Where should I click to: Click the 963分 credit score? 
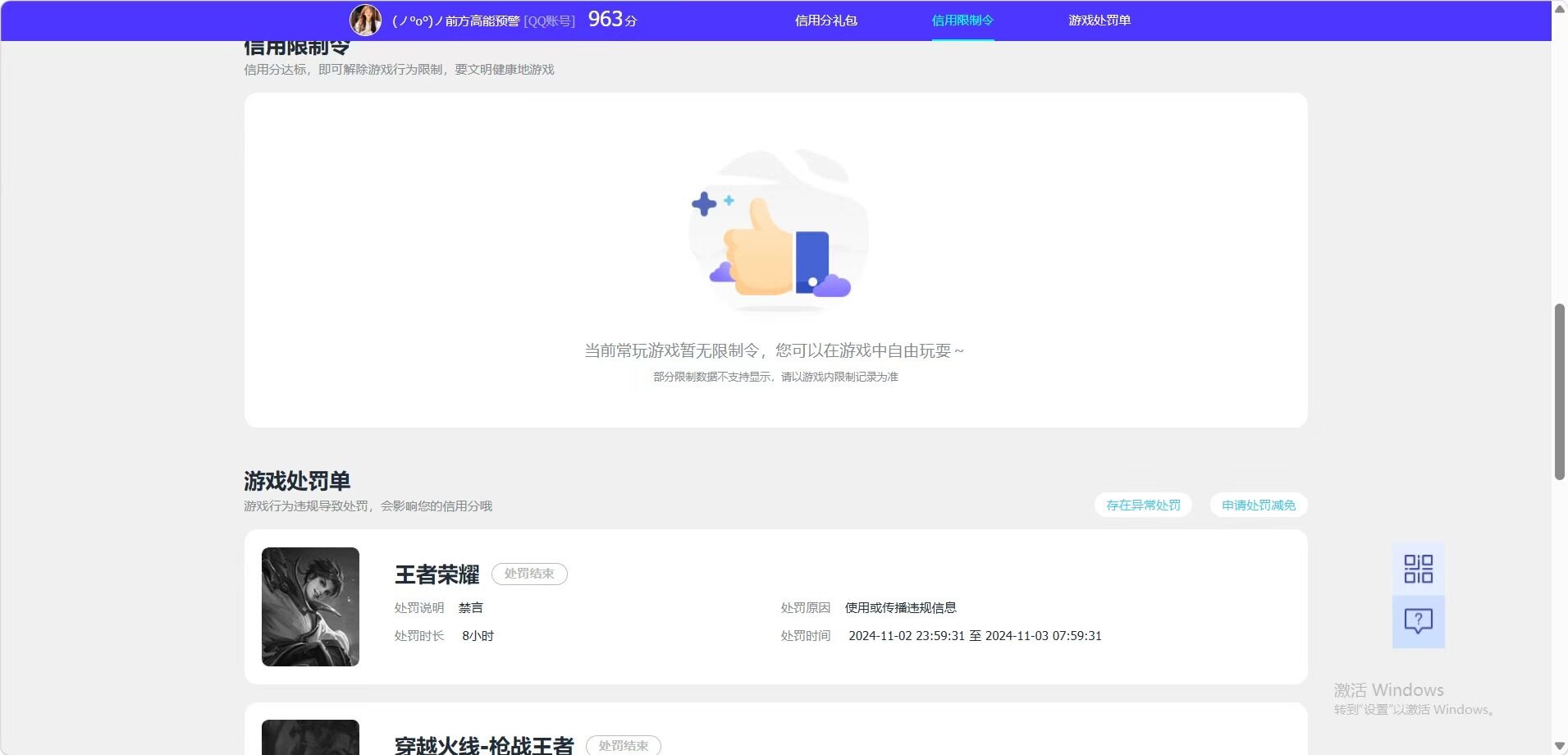(612, 19)
